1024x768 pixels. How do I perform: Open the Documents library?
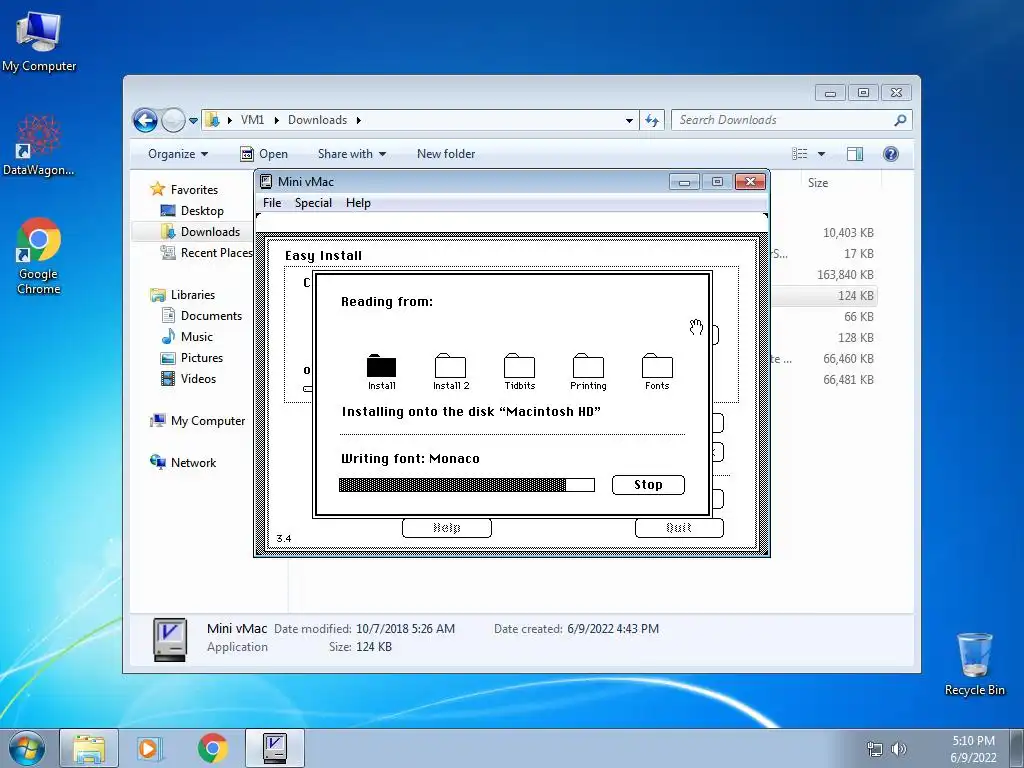(x=201, y=315)
